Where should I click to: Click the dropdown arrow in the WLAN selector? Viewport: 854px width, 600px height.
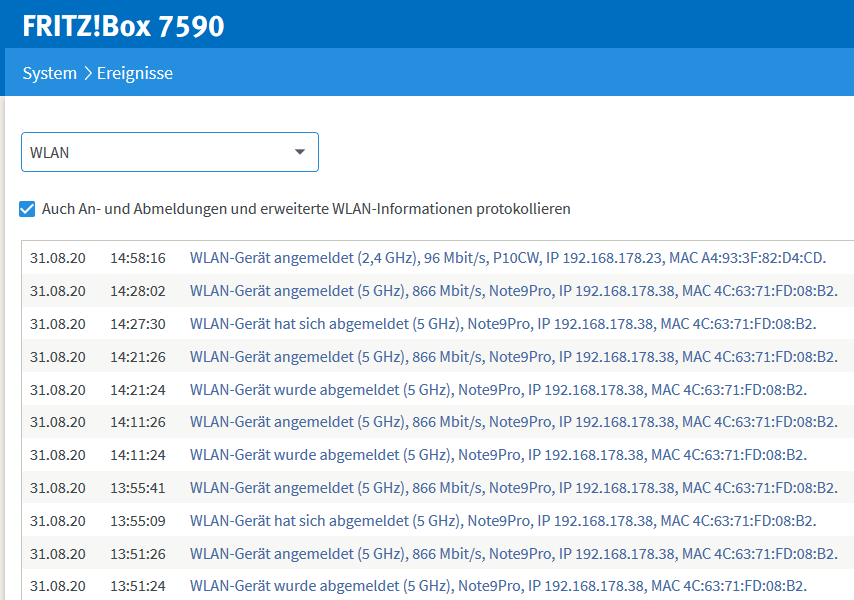pyautogui.click(x=300, y=152)
